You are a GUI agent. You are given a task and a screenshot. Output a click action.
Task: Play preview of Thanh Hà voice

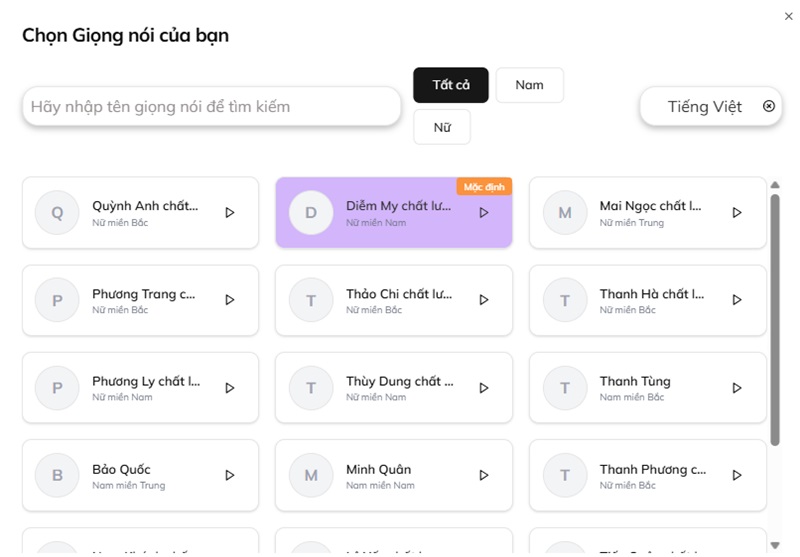click(x=737, y=299)
